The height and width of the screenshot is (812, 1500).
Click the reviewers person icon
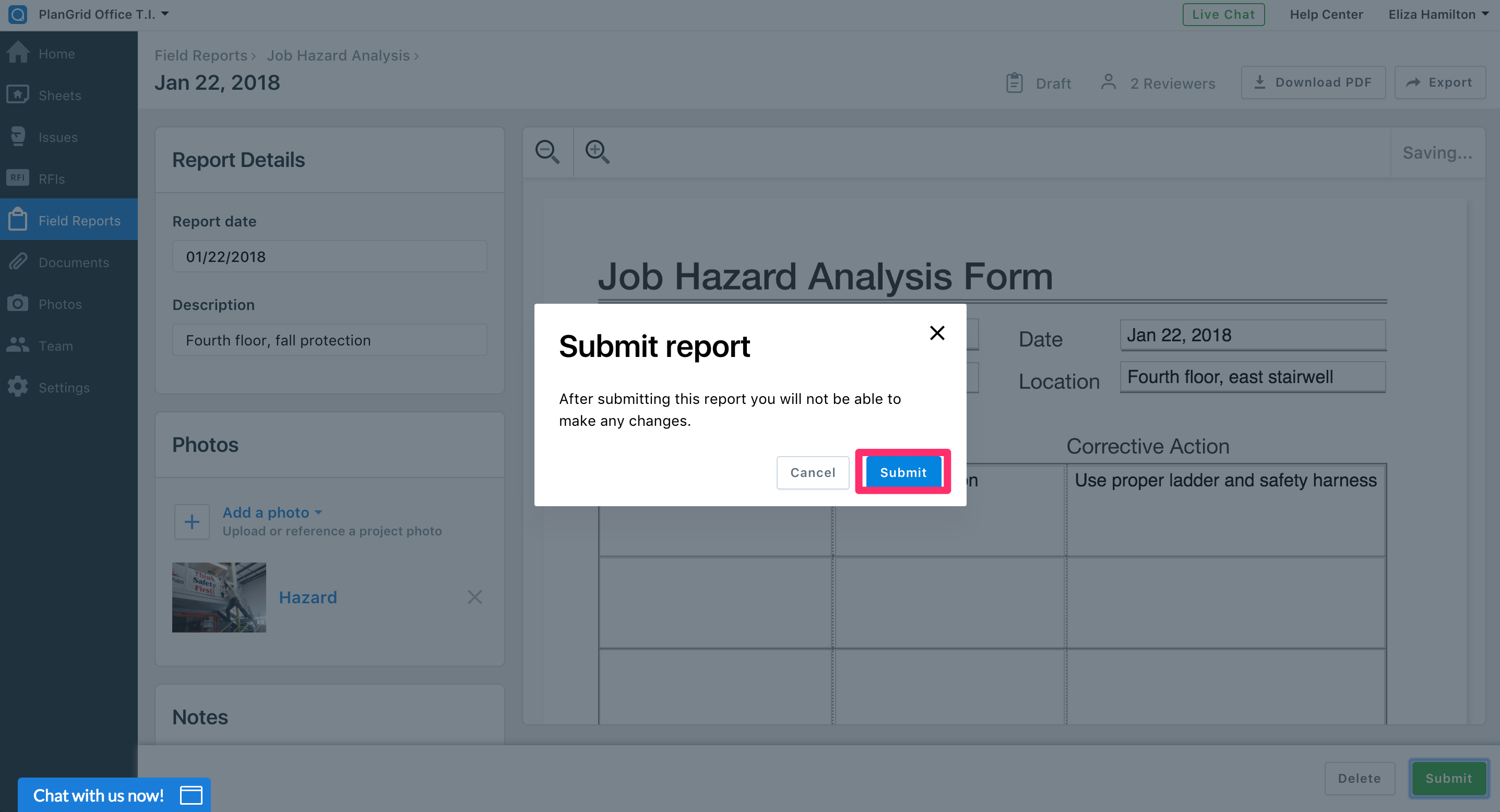[x=1109, y=82]
